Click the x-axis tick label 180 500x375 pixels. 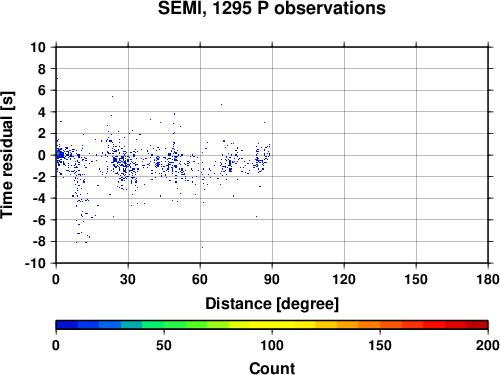click(x=488, y=279)
